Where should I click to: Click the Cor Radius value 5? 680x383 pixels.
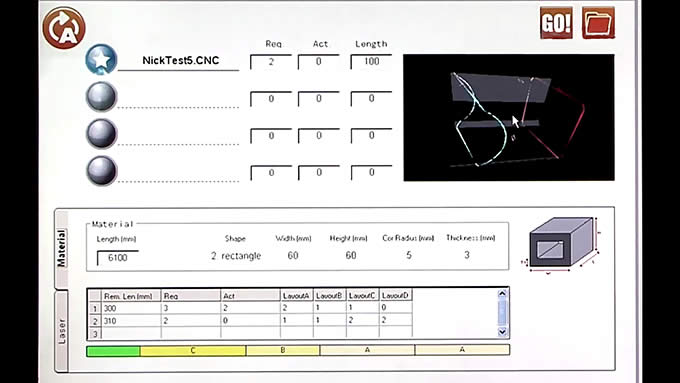409,255
